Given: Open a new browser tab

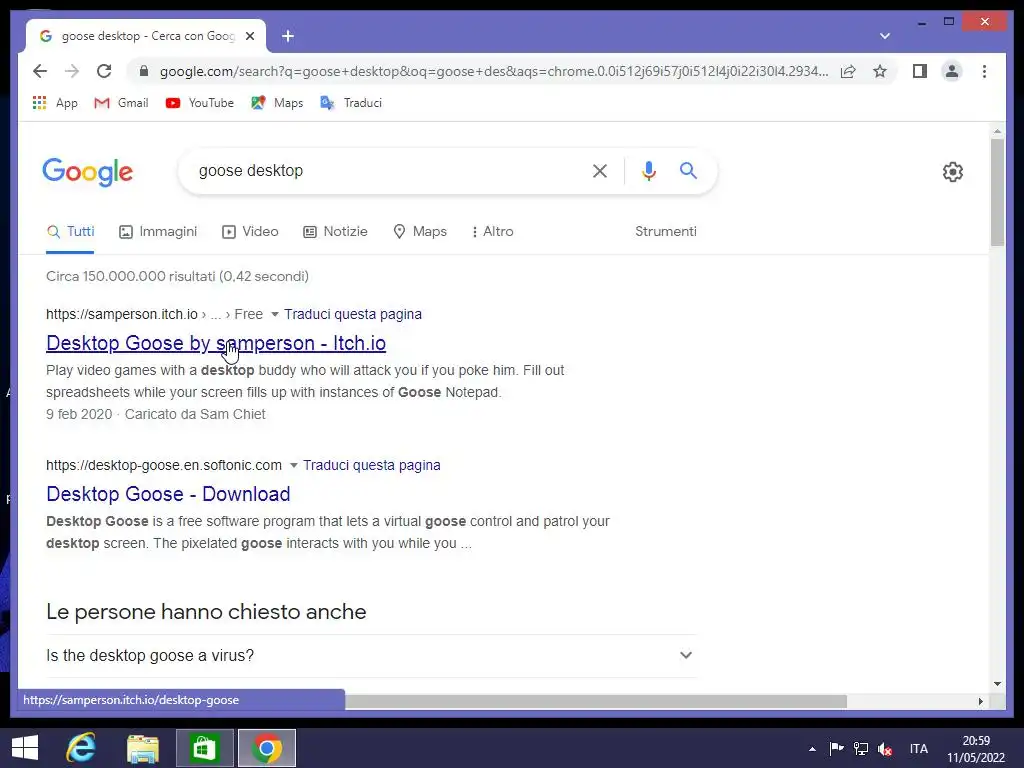Looking at the screenshot, I should click(x=288, y=36).
